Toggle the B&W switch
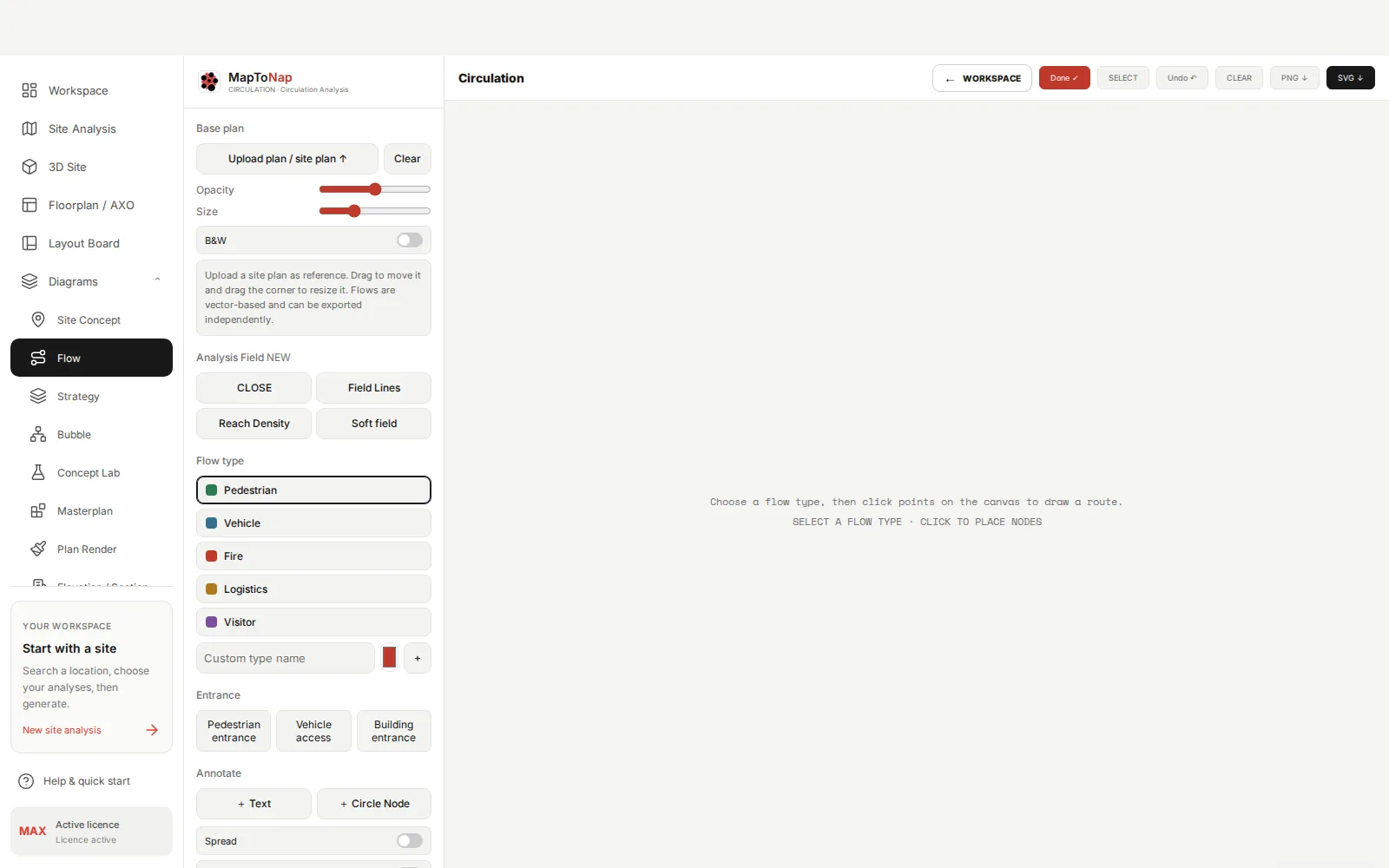Screen dimensions: 1389x868 click(410, 240)
